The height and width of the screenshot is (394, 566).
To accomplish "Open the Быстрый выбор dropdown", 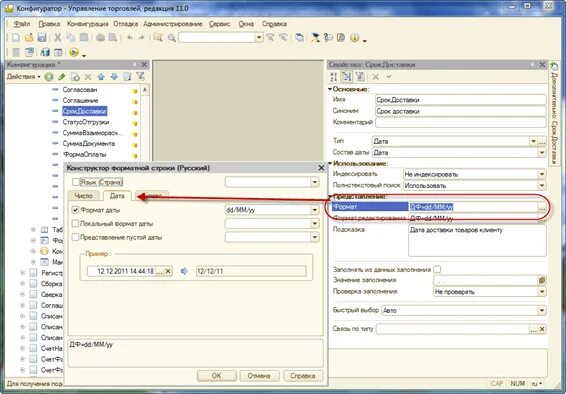I will click(542, 310).
